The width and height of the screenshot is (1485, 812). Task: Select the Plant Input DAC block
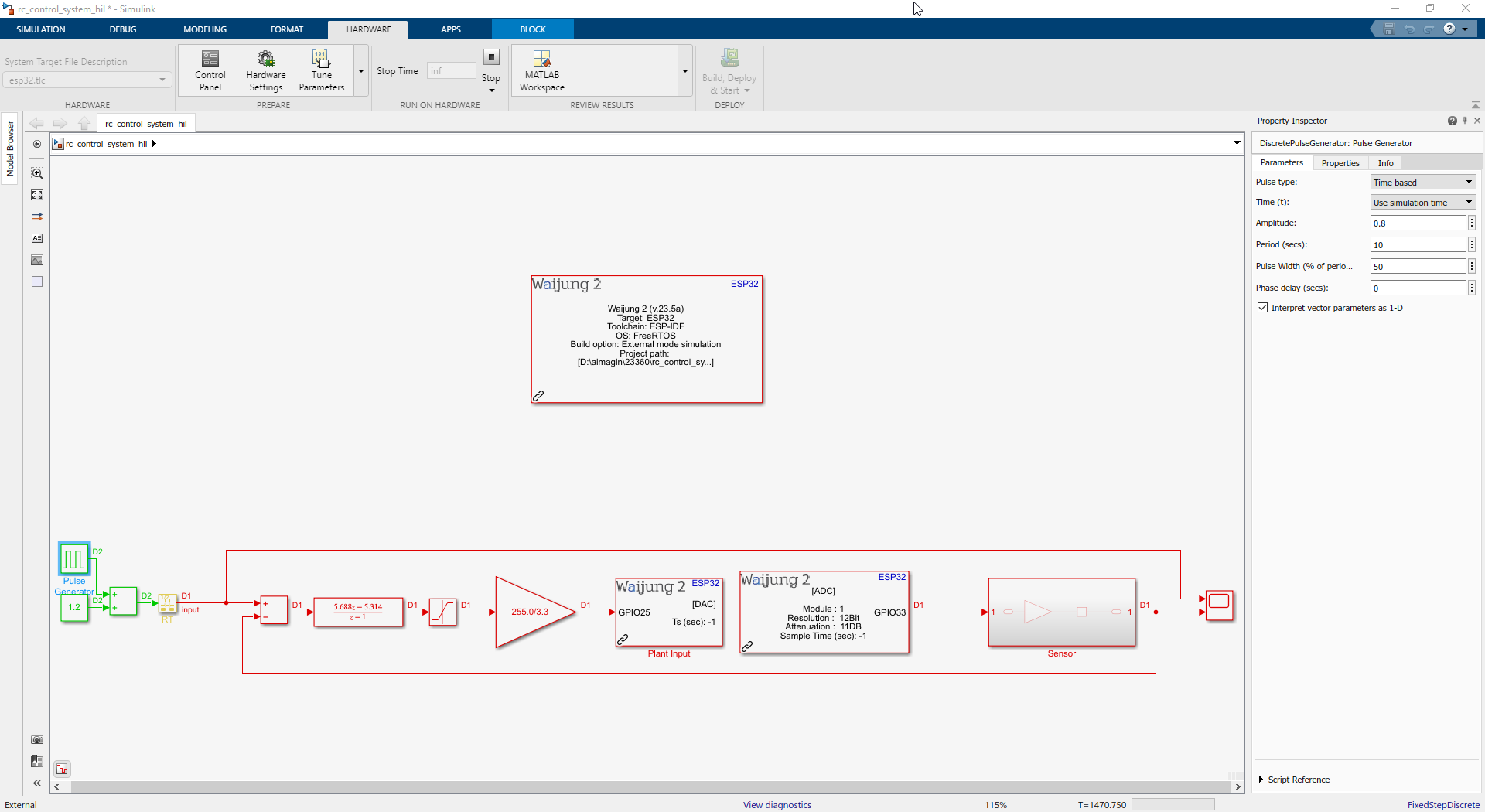coord(669,612)
